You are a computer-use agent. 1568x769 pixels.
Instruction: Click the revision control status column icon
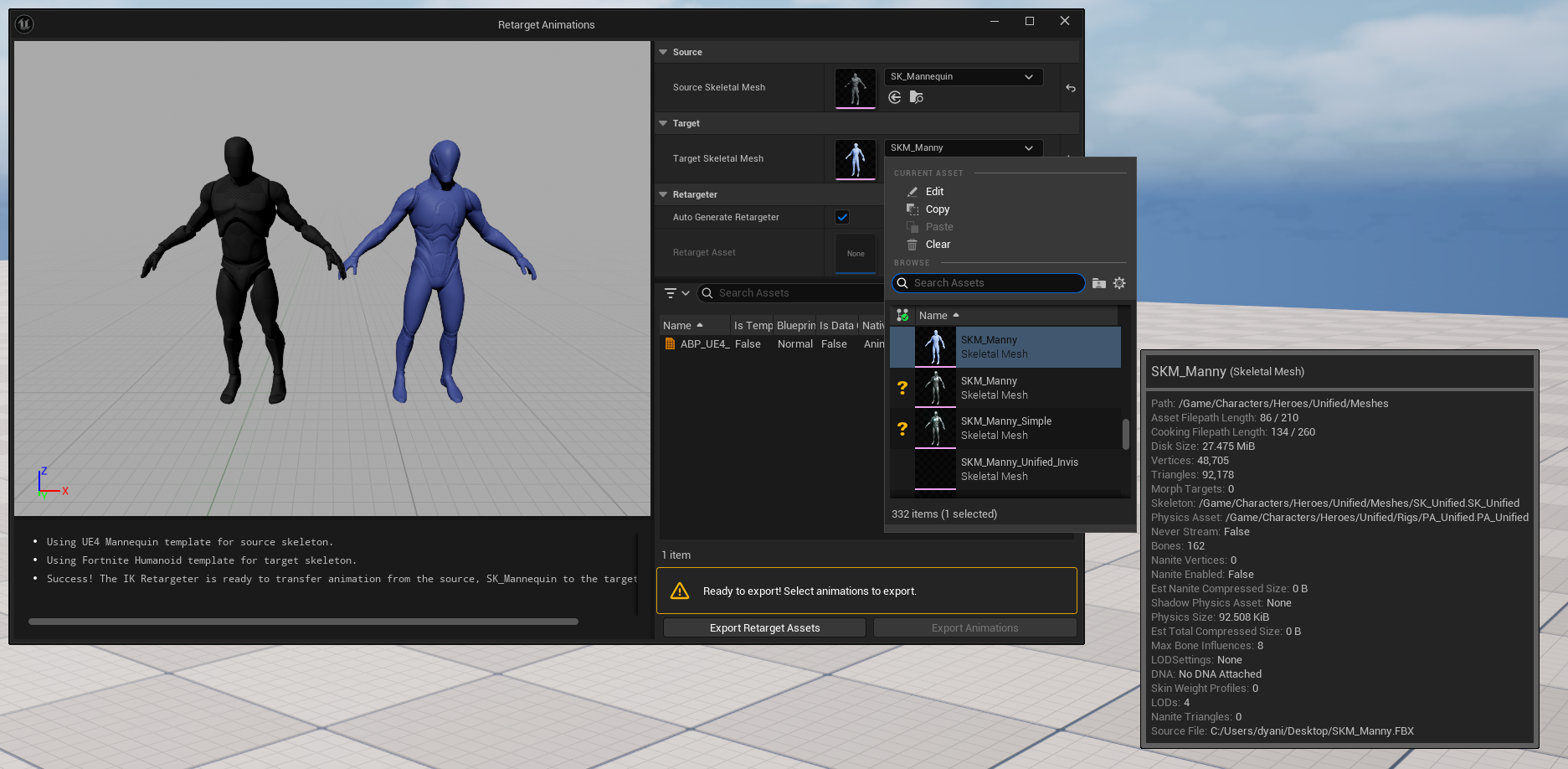coord(902,316)
